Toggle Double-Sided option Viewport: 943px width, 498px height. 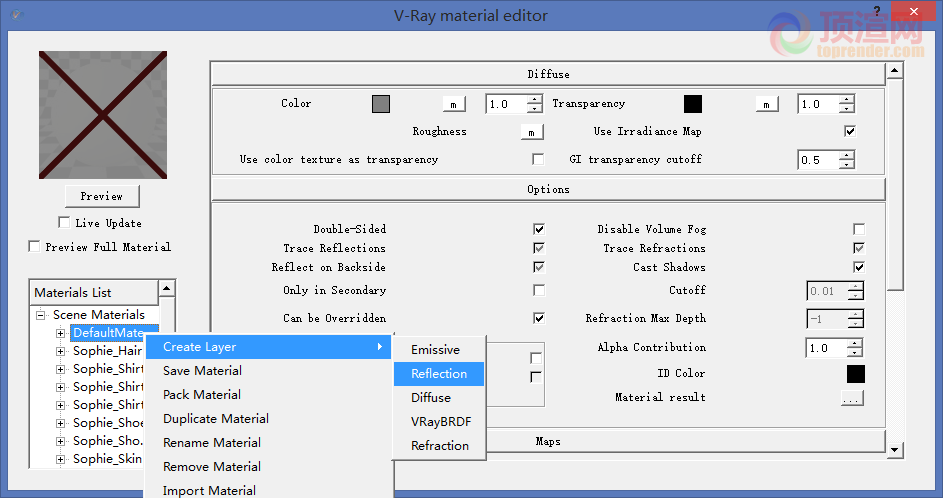tap(539, 229)
